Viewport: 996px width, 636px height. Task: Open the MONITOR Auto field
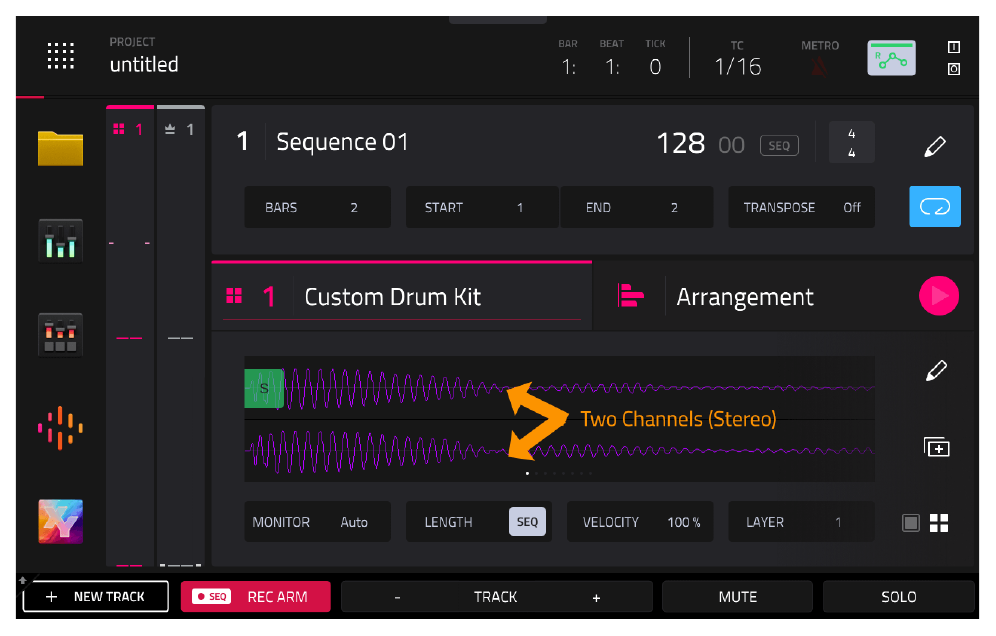click(x=317, y=522)
